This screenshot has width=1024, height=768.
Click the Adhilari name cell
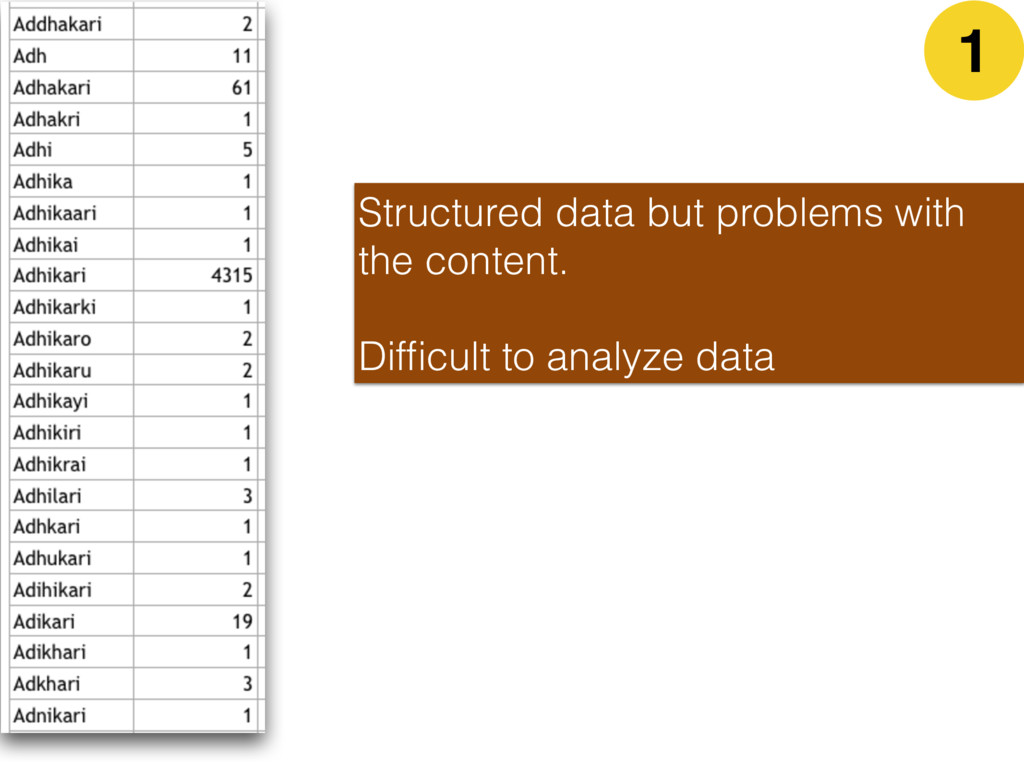tap(72, 496)
